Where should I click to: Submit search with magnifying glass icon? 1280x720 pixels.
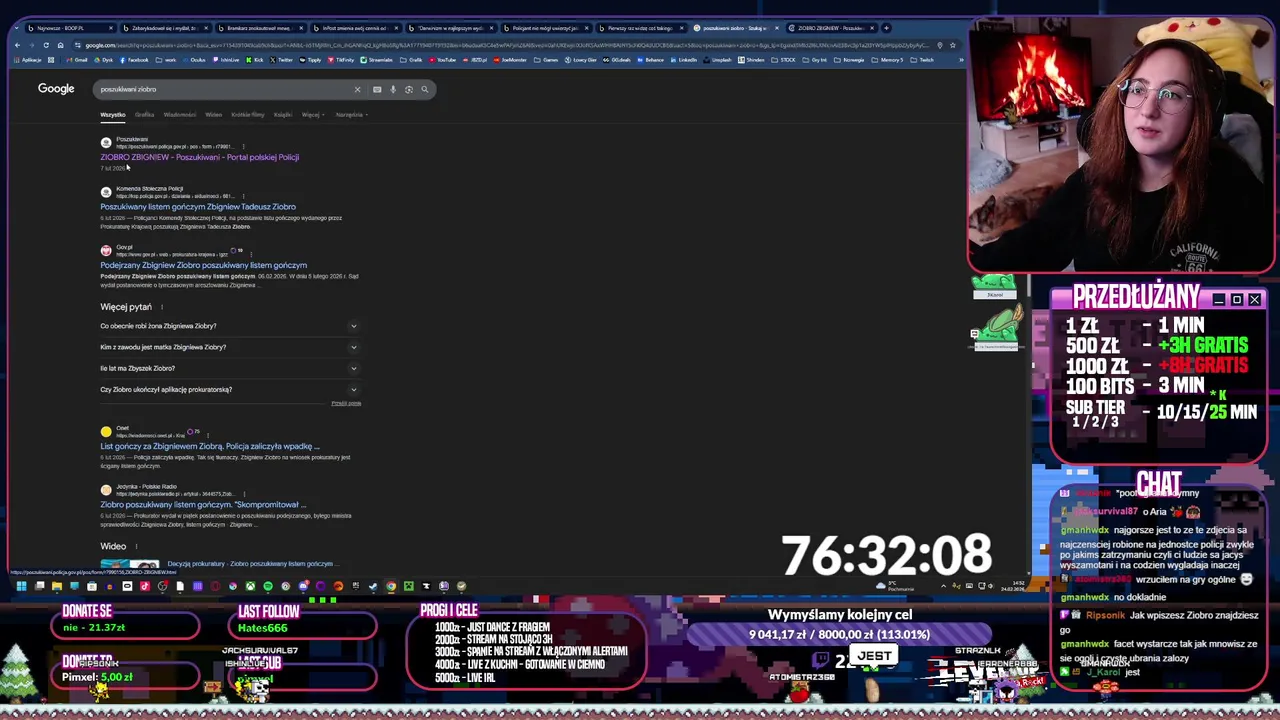tap(424, 89)
